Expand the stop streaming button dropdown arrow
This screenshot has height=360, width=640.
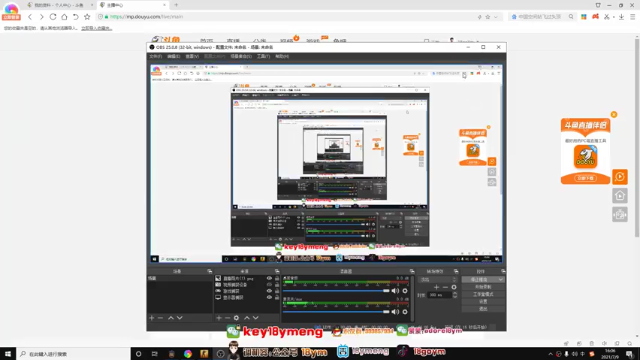(501, 280)
